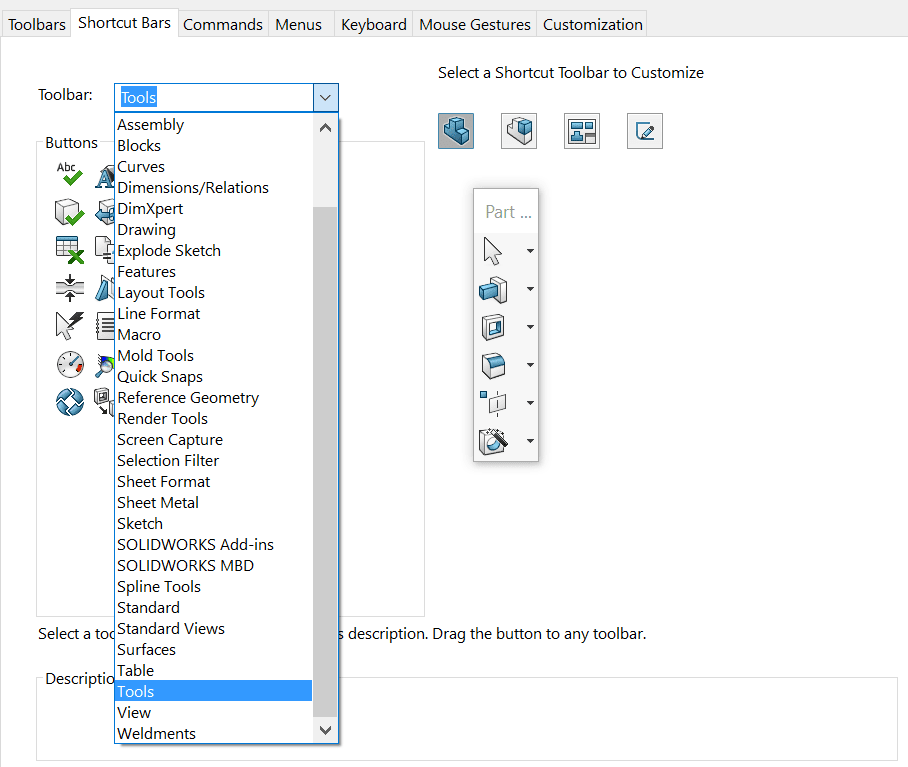
Task: Choose the Drawing shortcut toolbar icon
Action: pyautogui.click(x=582, y=131)
